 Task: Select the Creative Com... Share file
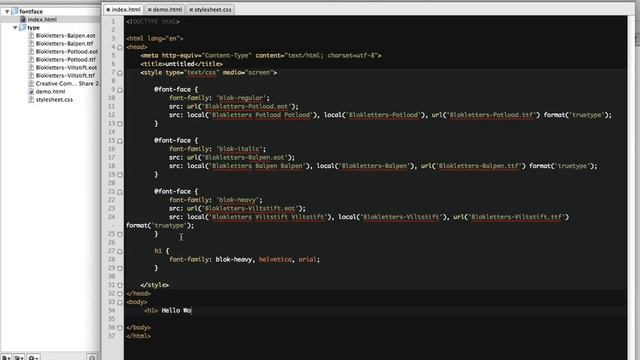click(x=67, y=83)
